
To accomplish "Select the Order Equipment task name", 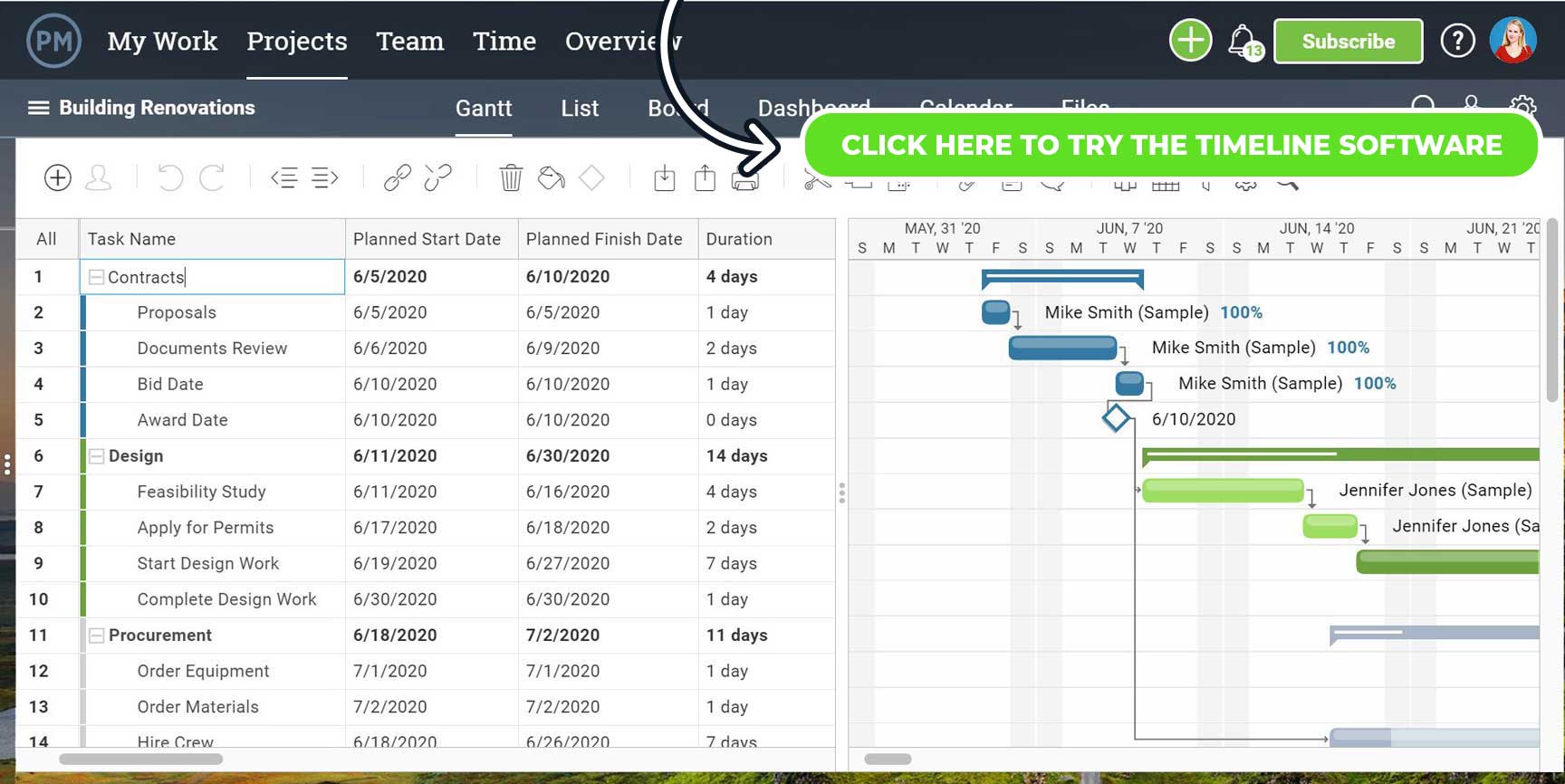I will tap(203, 671).
